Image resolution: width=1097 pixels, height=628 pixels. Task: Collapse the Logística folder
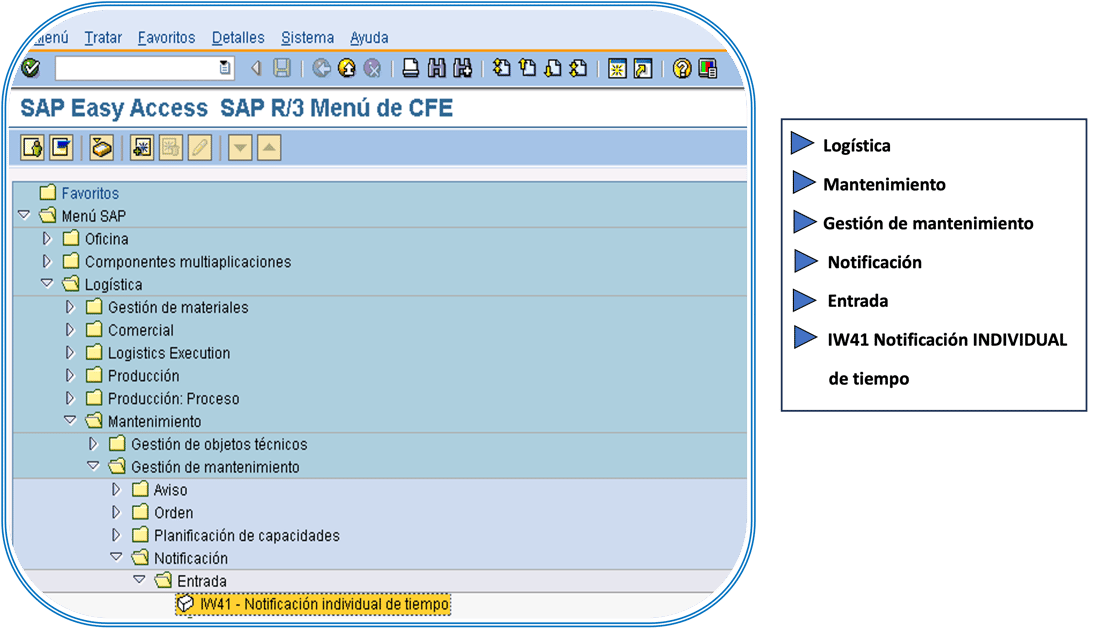[x=48, y=283]
